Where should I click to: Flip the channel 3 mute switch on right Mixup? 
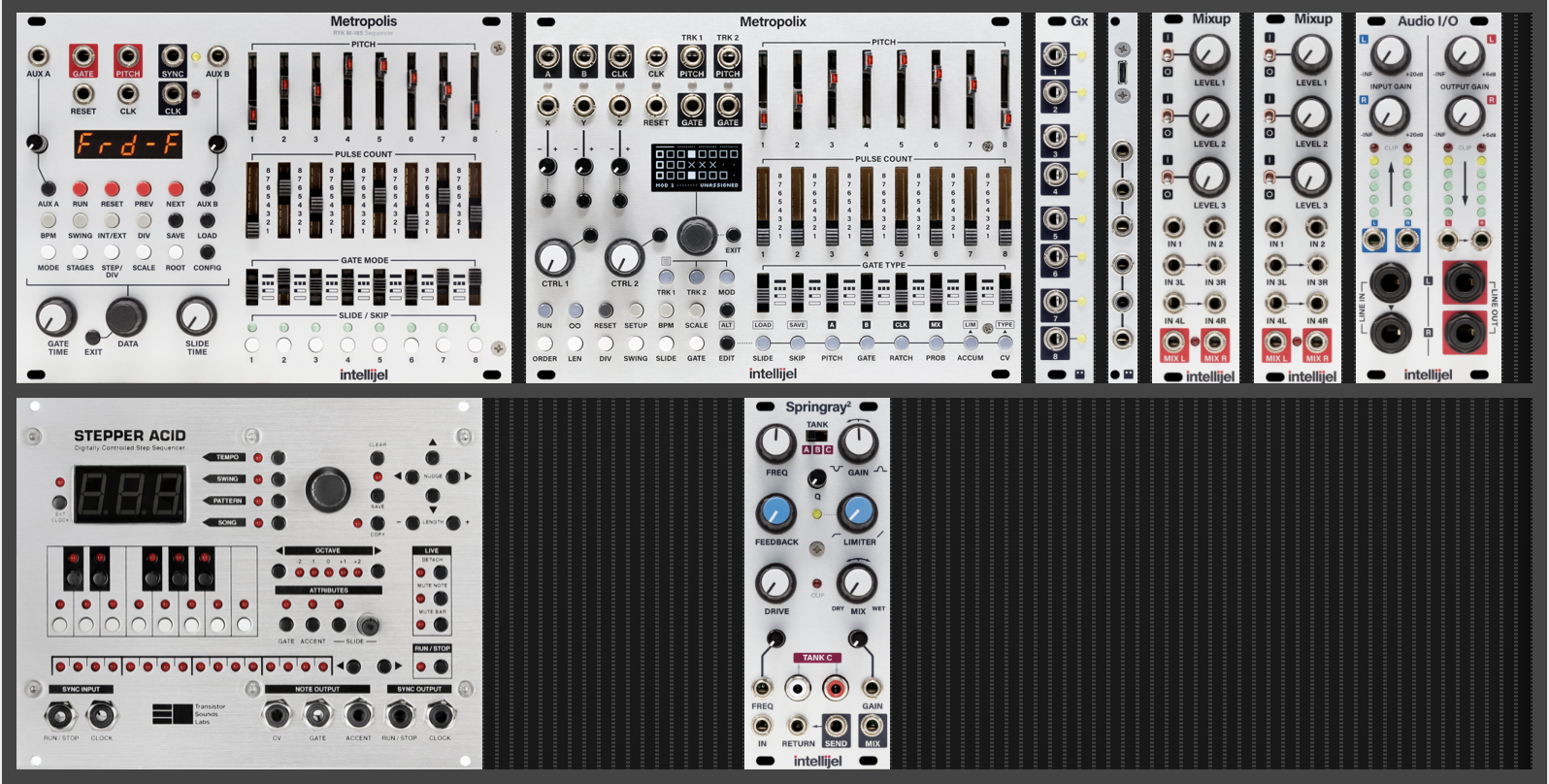click(1269, 178)
